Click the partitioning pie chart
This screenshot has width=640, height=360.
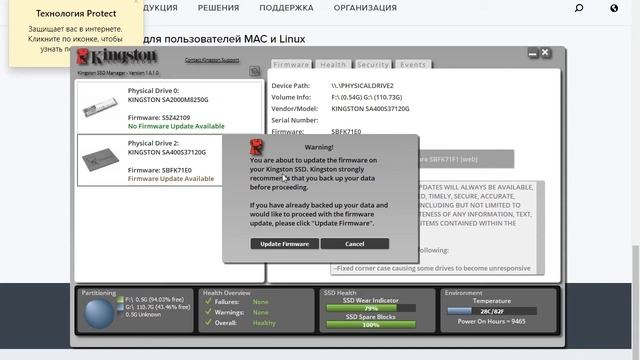pos(99,313)
